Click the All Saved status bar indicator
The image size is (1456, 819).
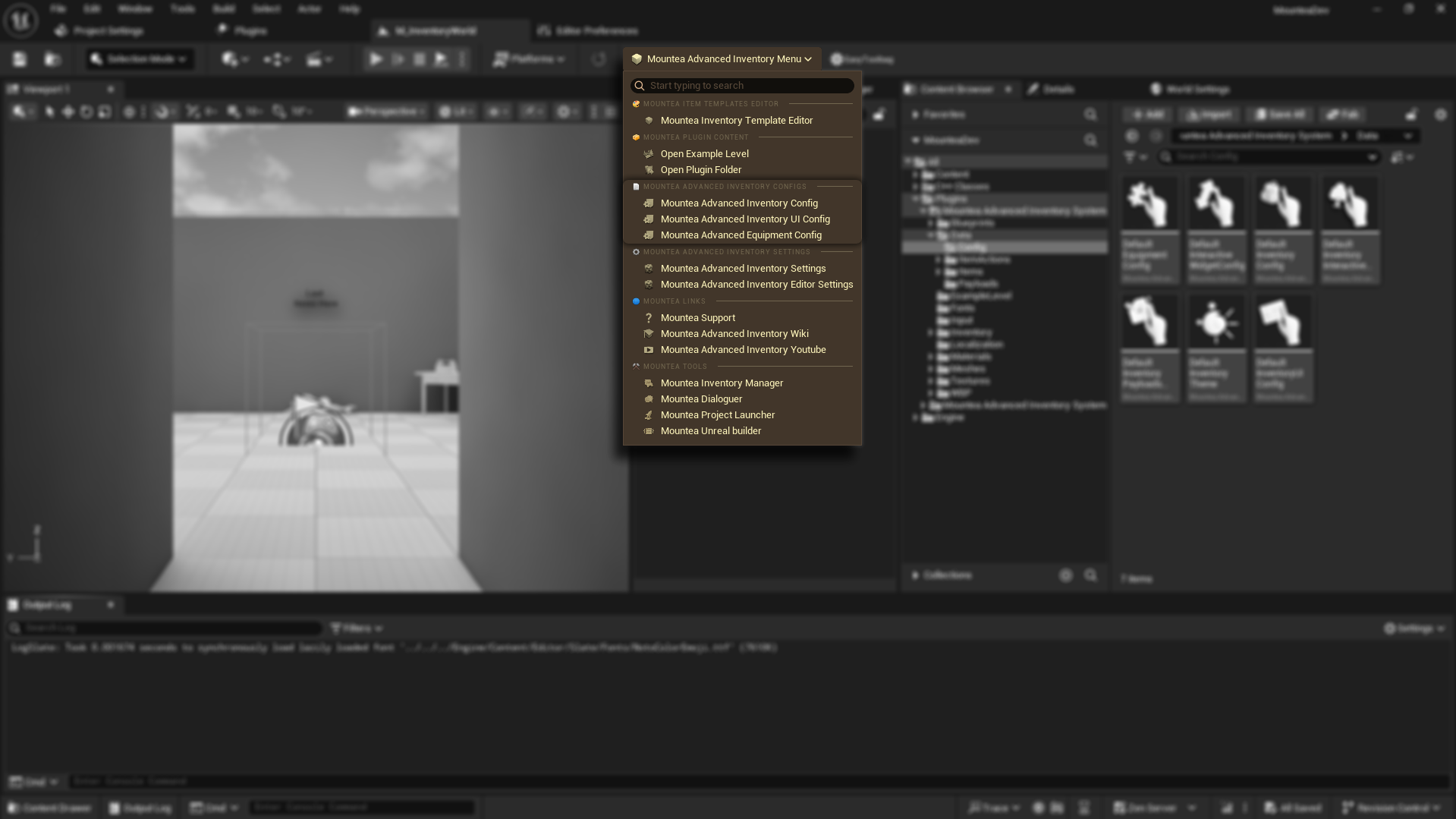pyautogui.click(x=1294, y=808)
